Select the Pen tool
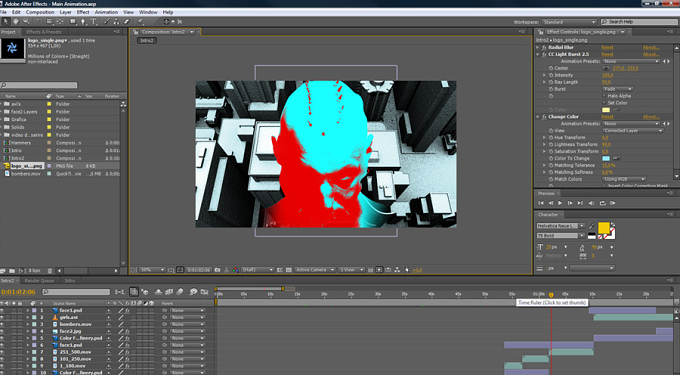Viewport: 680px width, 375px height. pos(83,21)
